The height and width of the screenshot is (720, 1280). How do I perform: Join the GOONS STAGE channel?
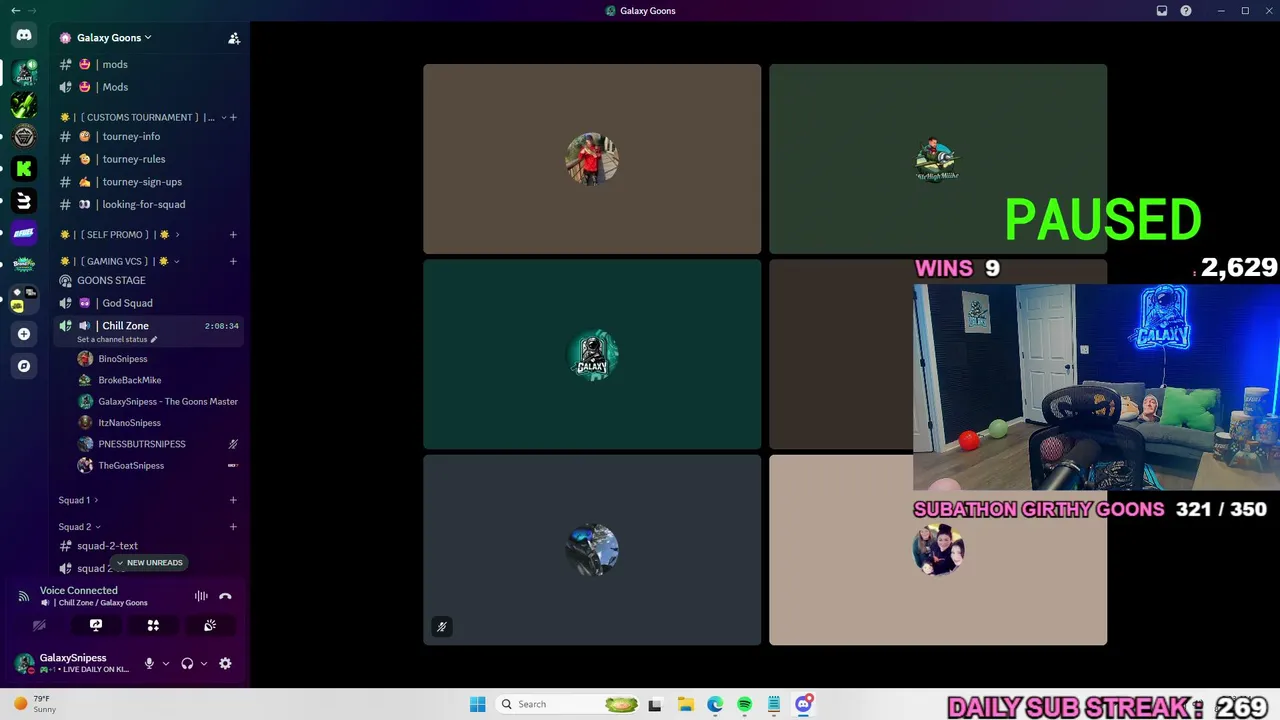click(x=150, y=280)
